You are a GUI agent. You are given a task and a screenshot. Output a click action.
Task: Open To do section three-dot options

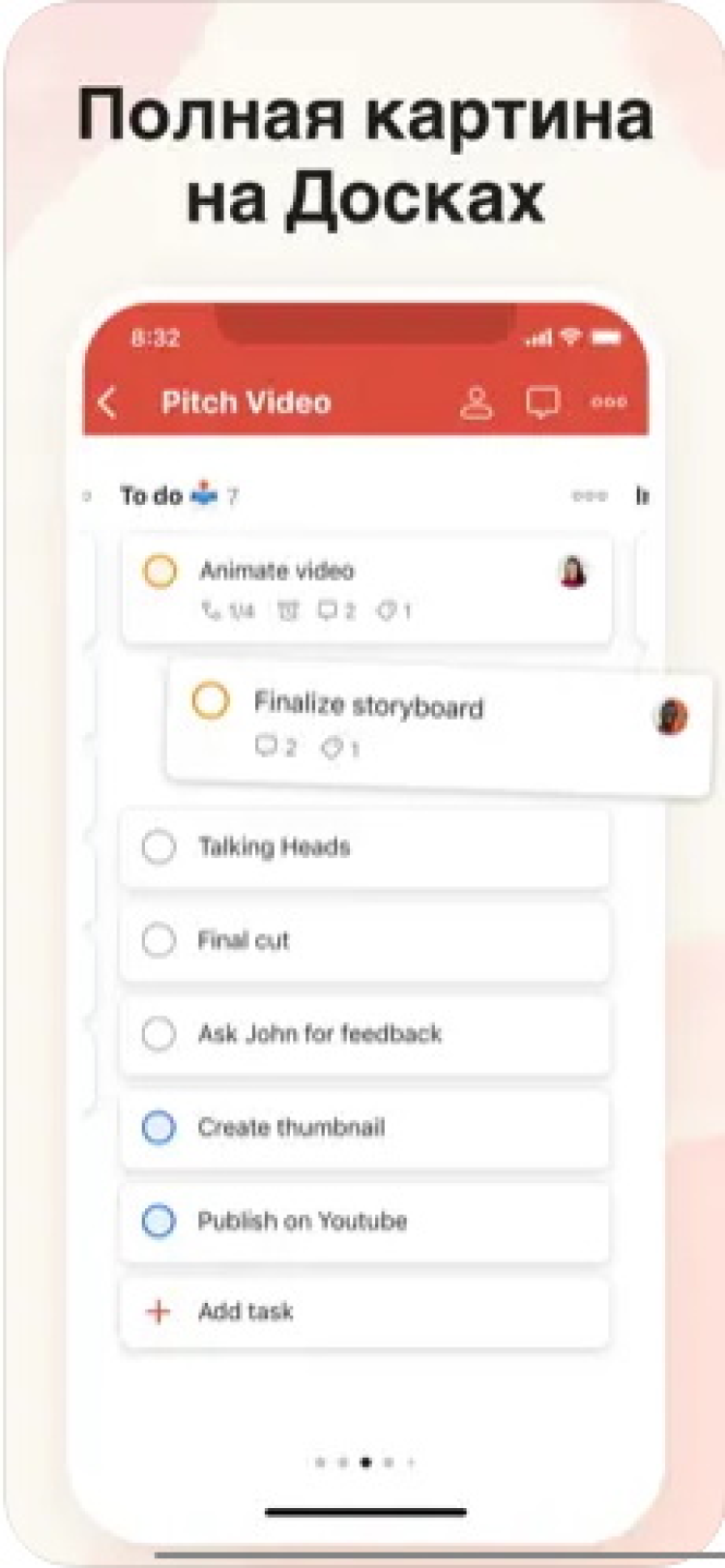[x=590, y=495]
